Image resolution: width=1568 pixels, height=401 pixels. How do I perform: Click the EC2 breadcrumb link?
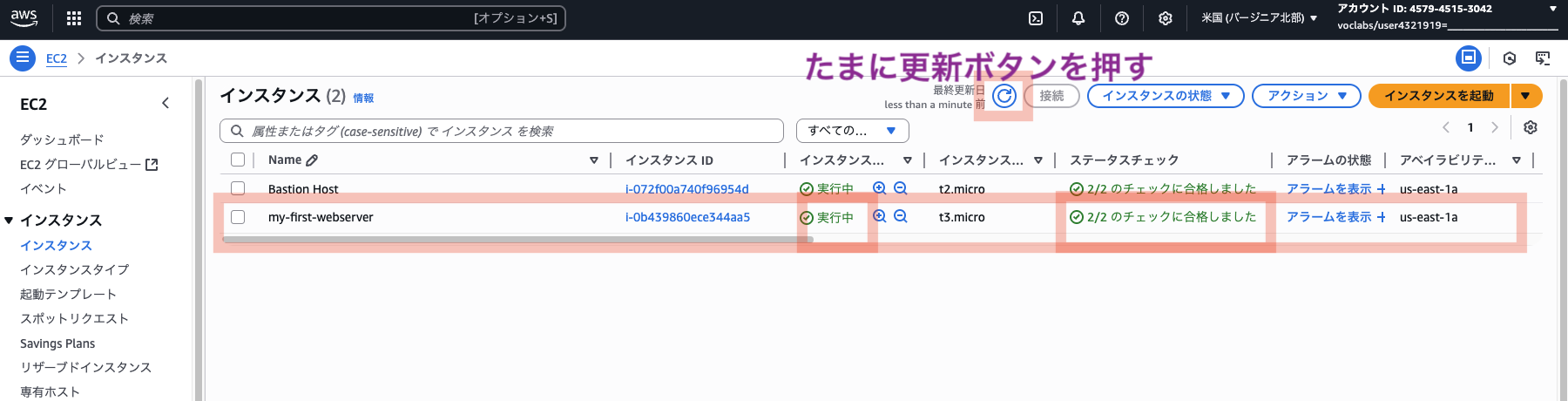57,58
